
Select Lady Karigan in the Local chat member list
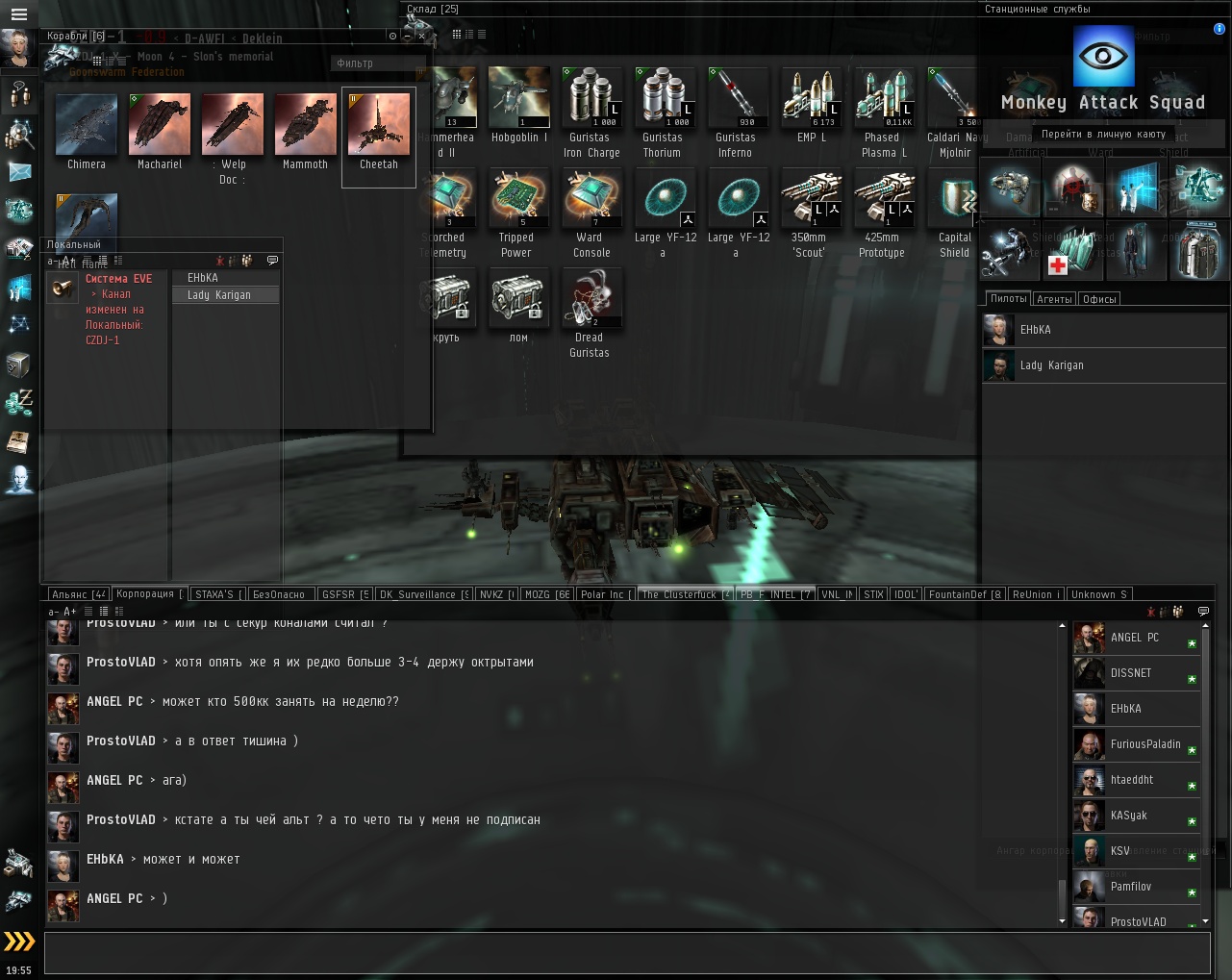tap(226, 295)
